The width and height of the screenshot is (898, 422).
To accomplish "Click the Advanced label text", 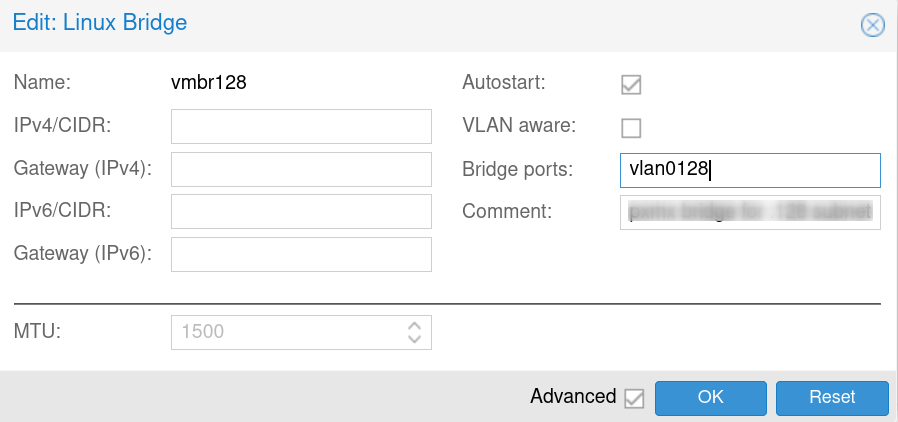I will 573,397.
